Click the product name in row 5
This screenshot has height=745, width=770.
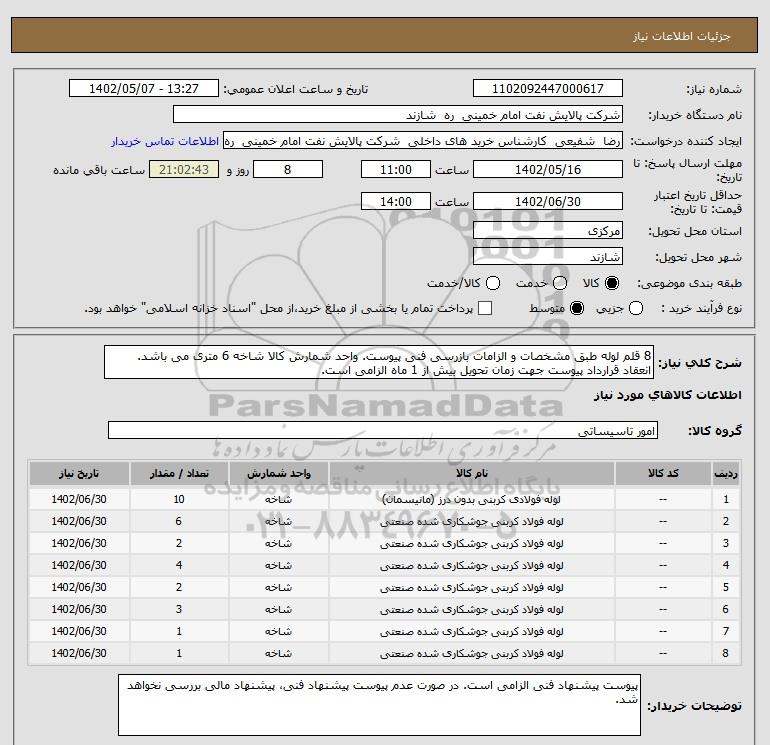(x=471, y=587)
